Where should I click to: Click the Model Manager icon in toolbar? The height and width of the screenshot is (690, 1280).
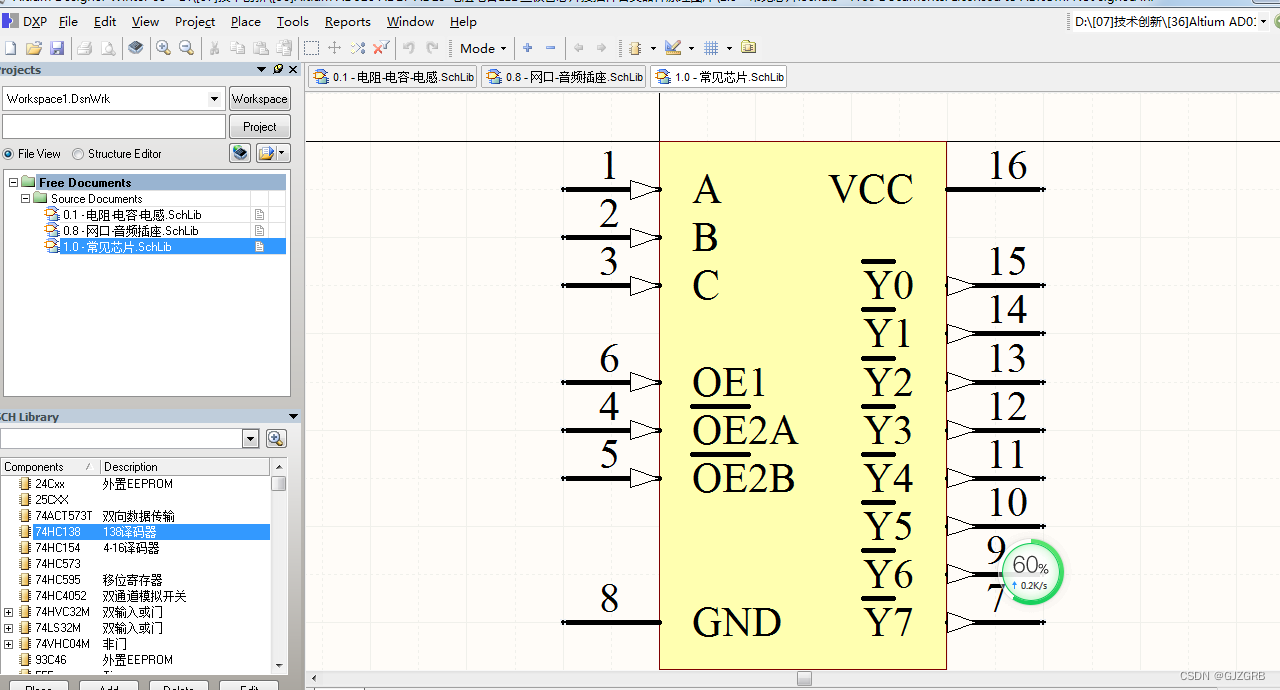(x=749, y=48)
